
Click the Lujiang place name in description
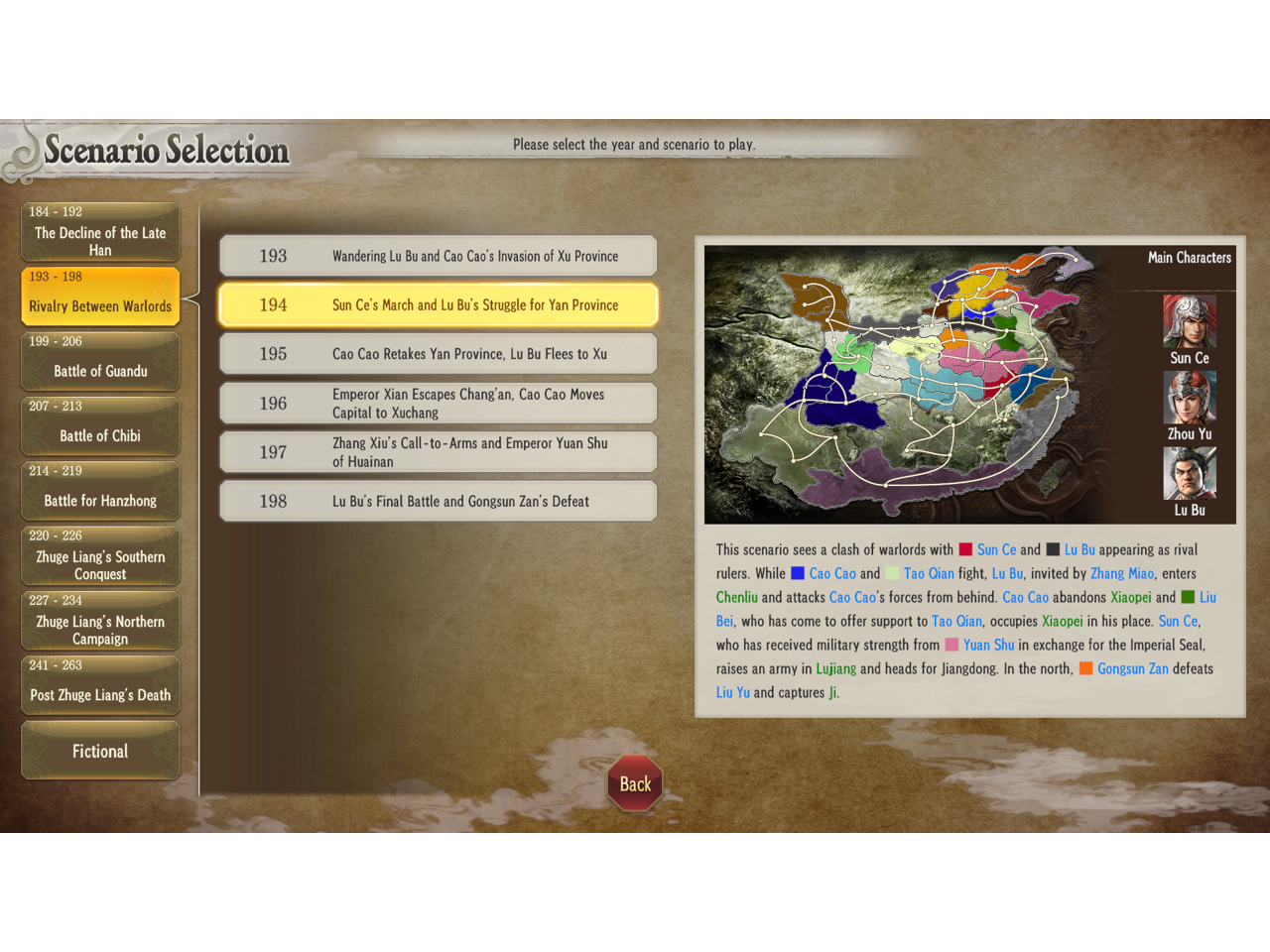836,668
